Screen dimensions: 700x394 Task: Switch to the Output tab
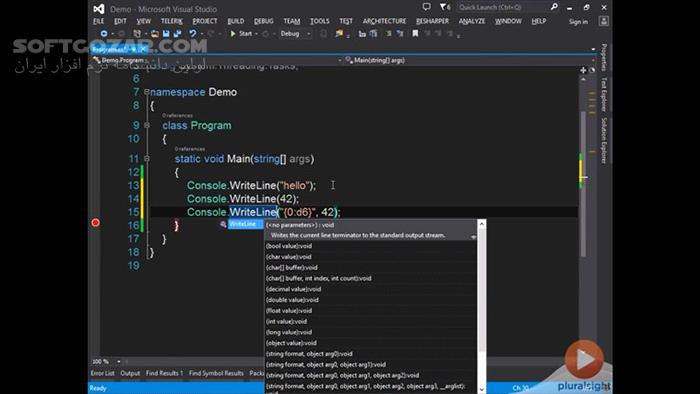130,373
